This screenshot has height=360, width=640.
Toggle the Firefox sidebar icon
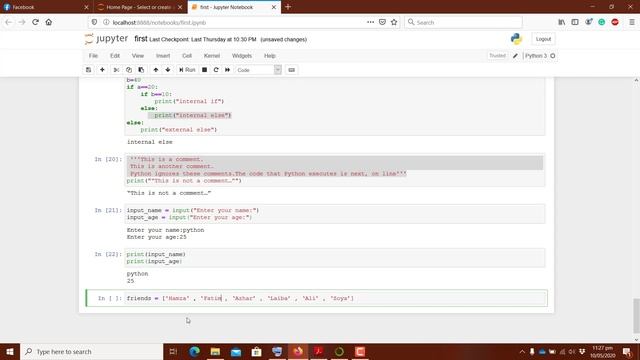tap(575, 22)
